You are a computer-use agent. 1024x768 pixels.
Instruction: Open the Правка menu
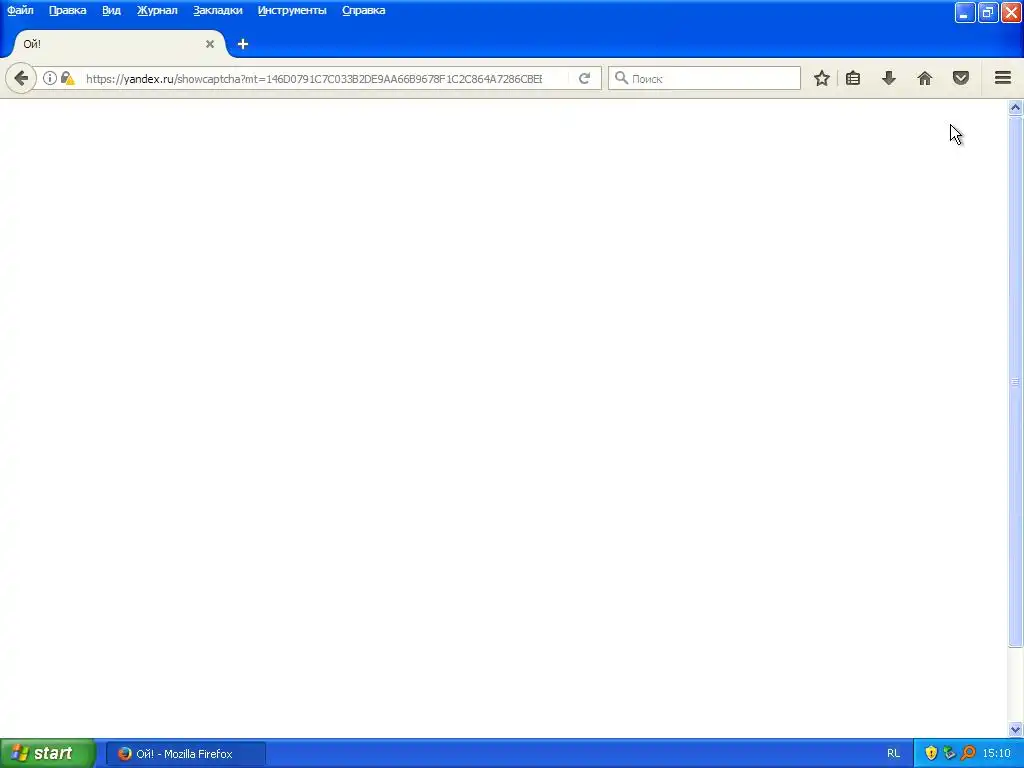[x=67, y=10]
